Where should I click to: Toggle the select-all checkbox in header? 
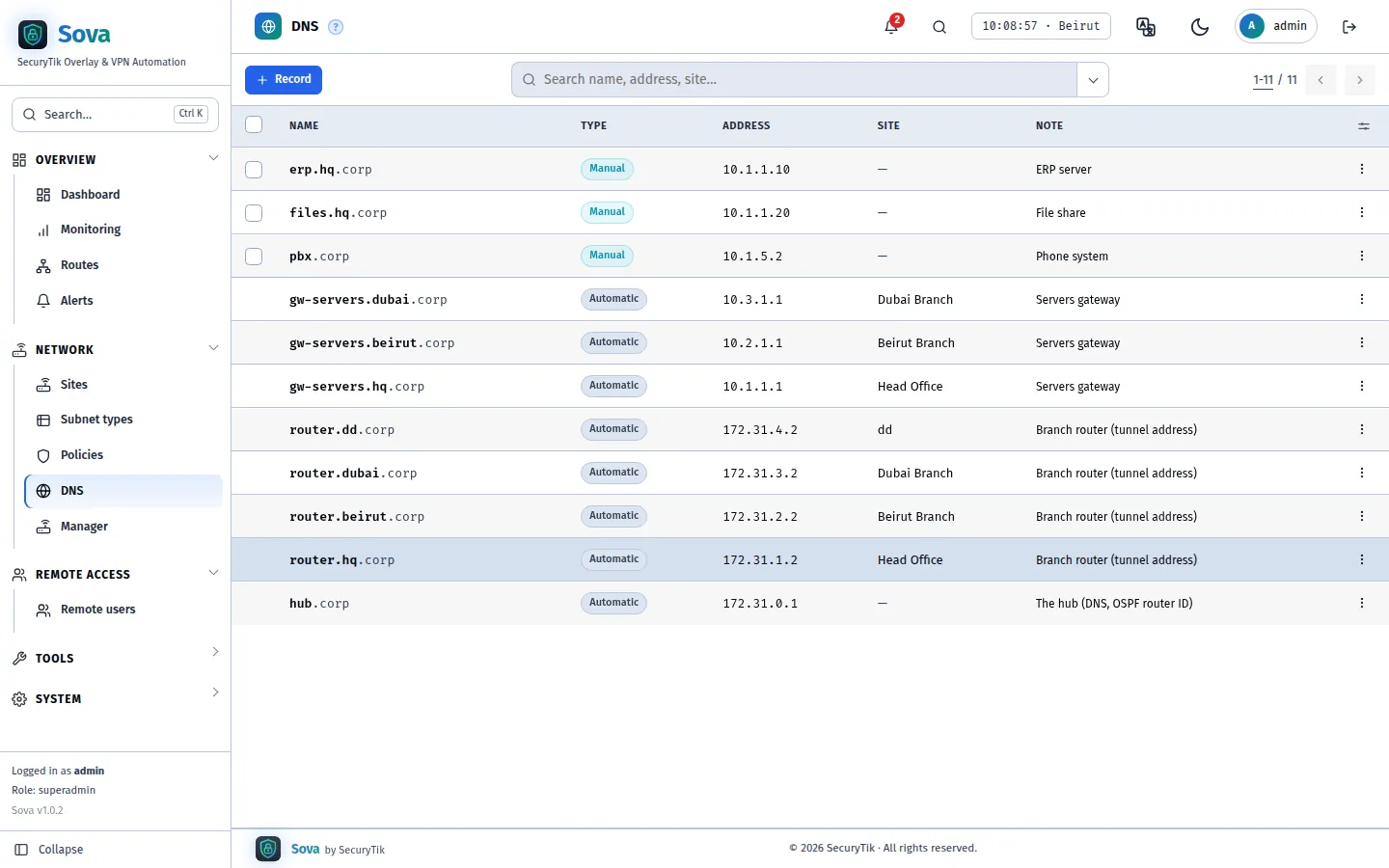click(x=254, y=124)
